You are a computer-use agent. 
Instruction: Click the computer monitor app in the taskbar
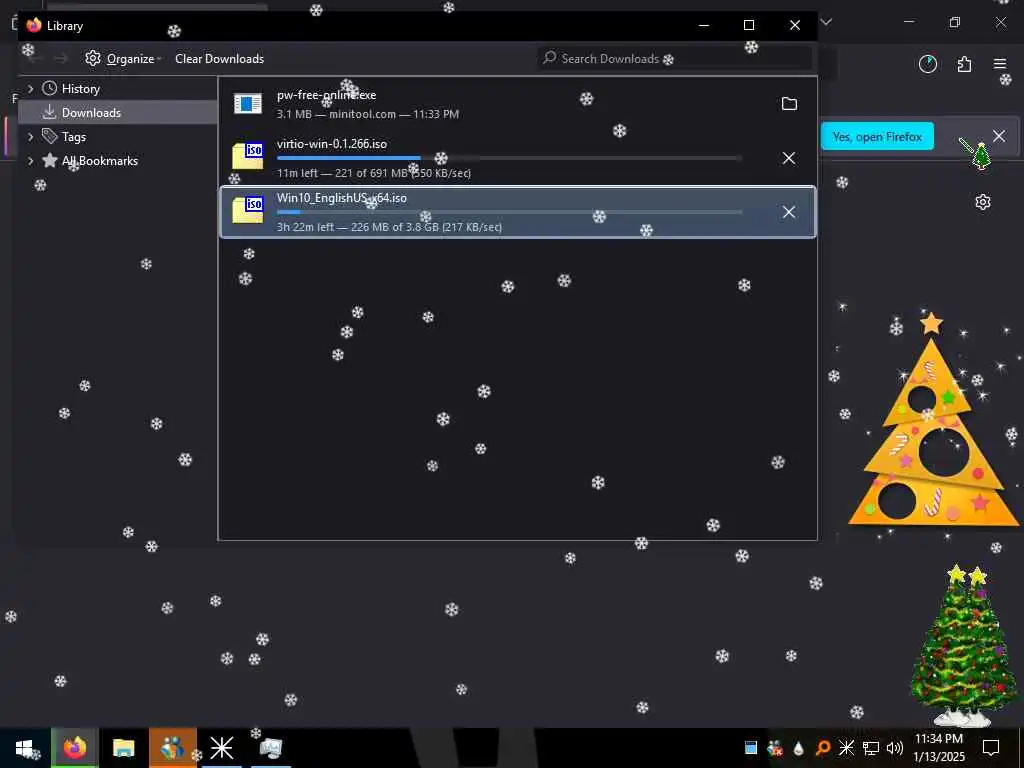click(270, 748)
